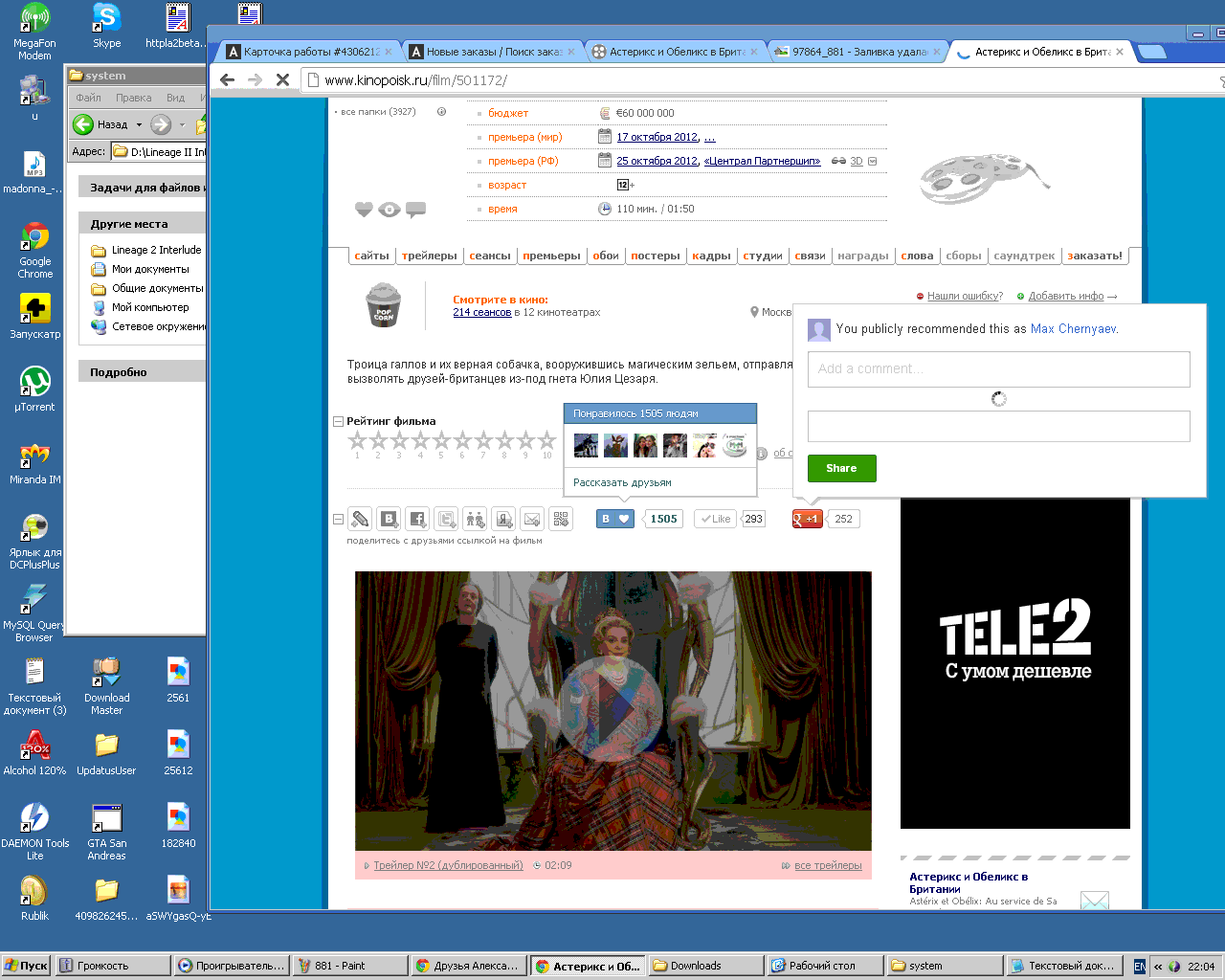
Task: Click the two-people friends share icon
Action: 475,519
